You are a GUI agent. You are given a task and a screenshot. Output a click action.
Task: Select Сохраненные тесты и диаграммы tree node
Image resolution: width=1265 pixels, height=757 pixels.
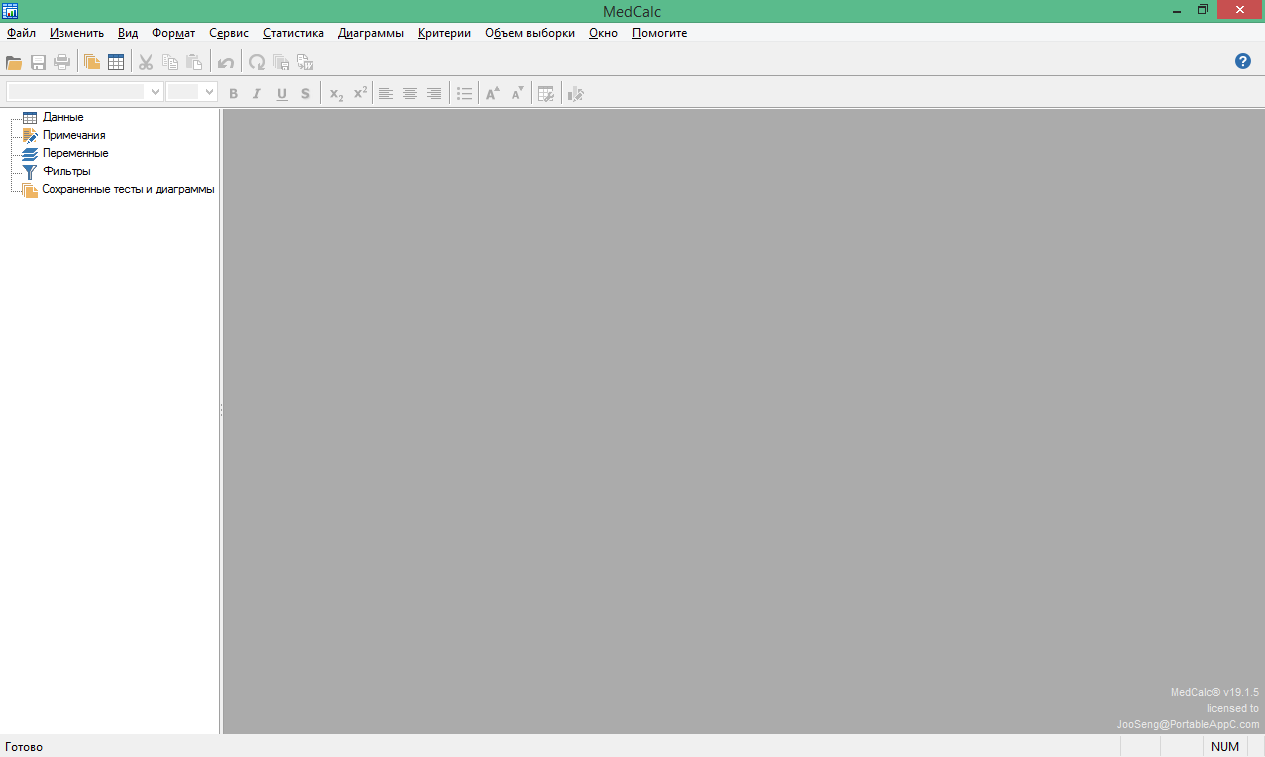tap(128, 189)
